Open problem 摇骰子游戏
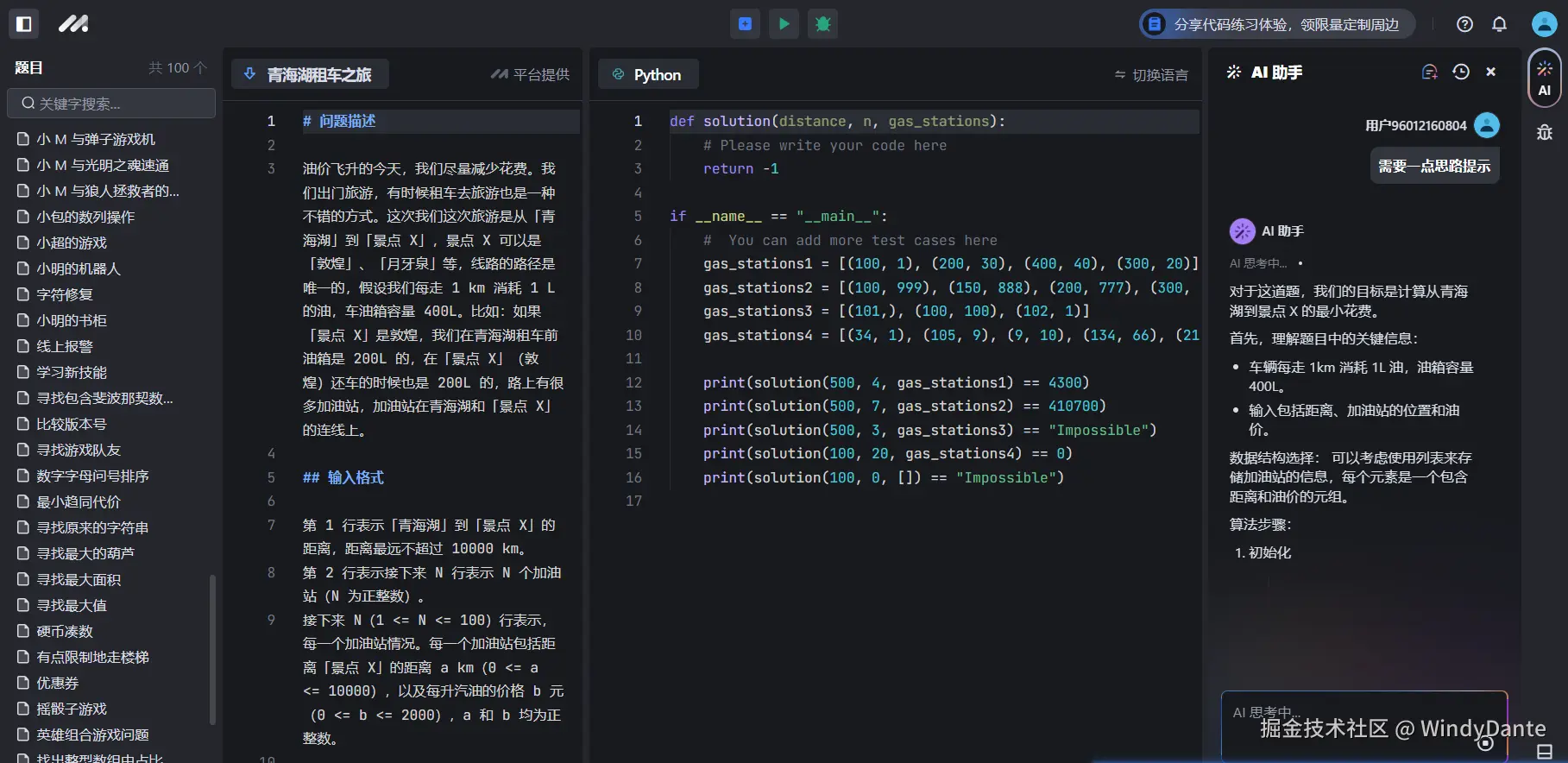 (71, 709)
